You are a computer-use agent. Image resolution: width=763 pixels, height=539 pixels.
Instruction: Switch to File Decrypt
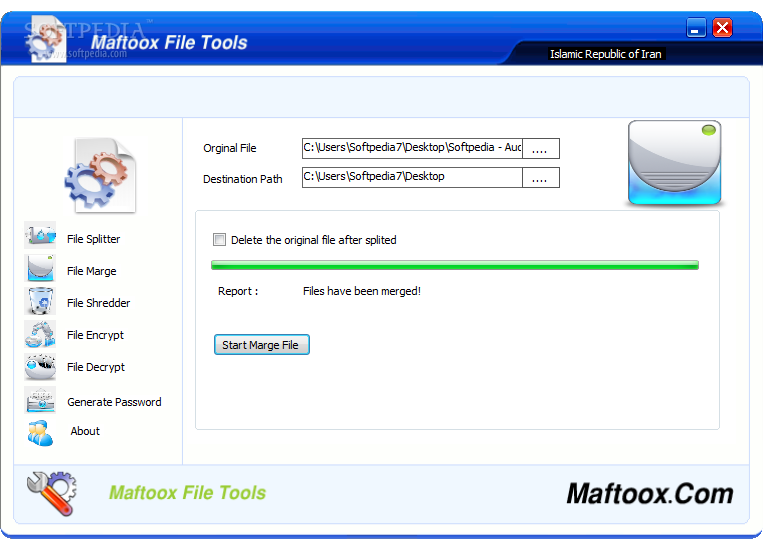96,367
